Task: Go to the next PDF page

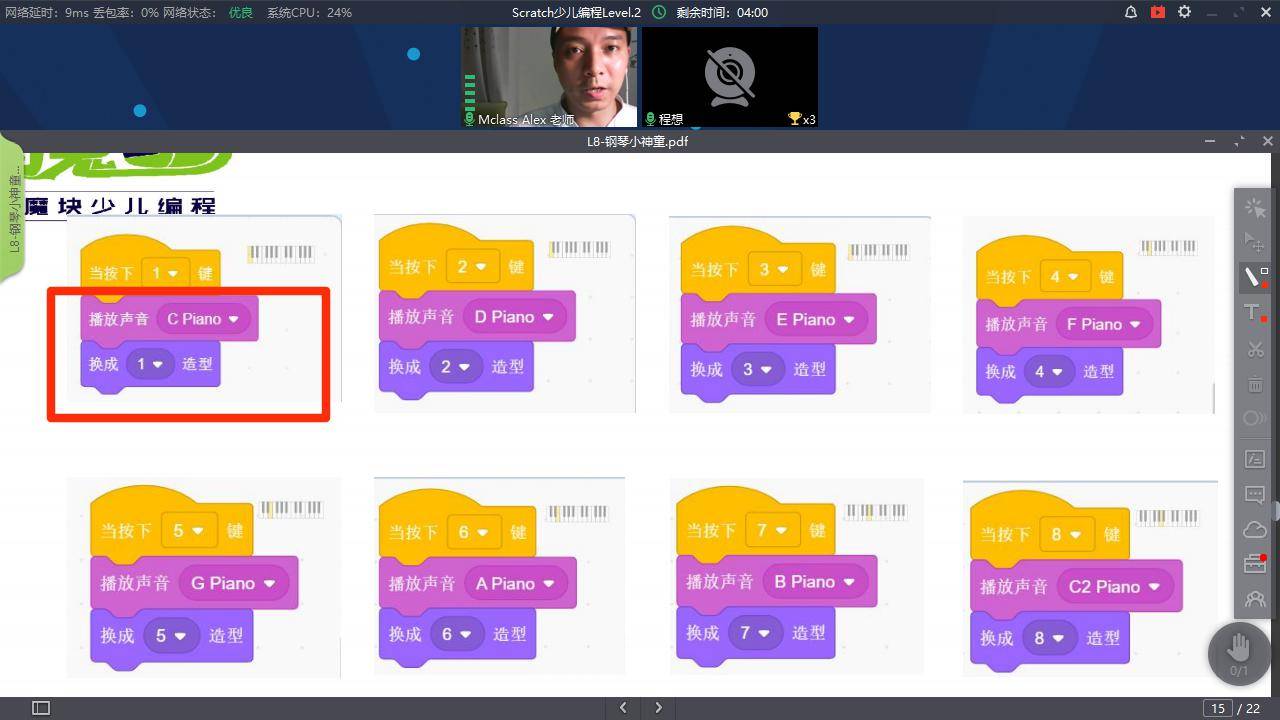Action: 658,708
